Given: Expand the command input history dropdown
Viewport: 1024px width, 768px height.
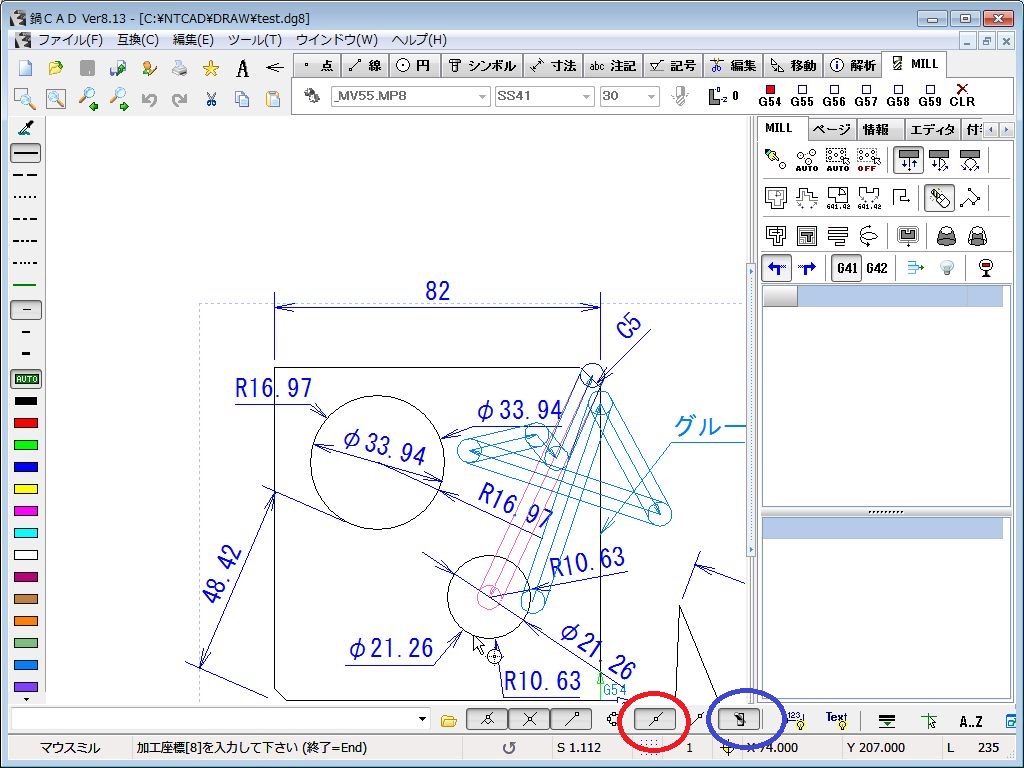Looking at the screenshot, I should coord(423,720).
